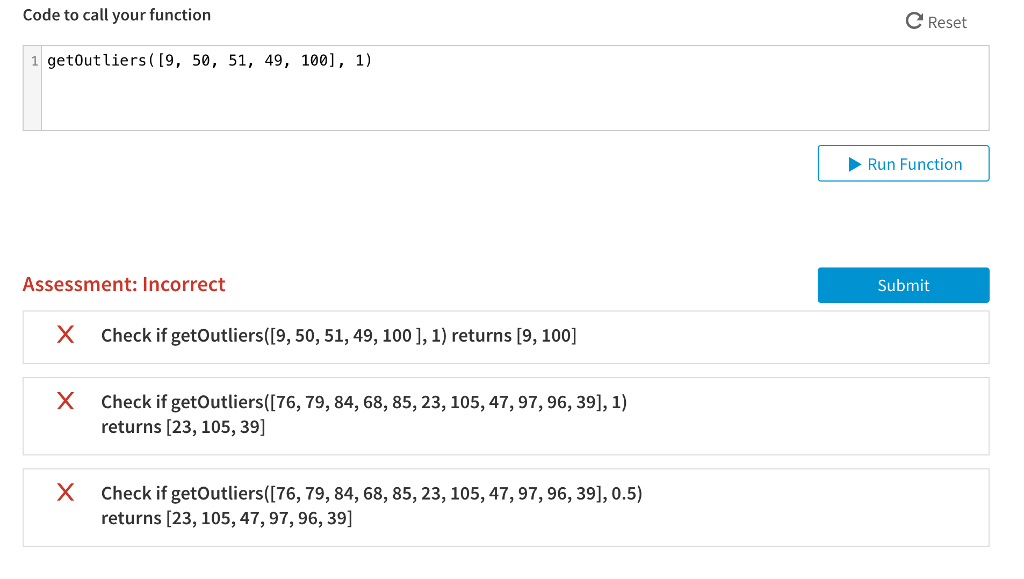Click the red X of first check
The height and width of the screenshot is (579, 1024).
pos(65,334)
